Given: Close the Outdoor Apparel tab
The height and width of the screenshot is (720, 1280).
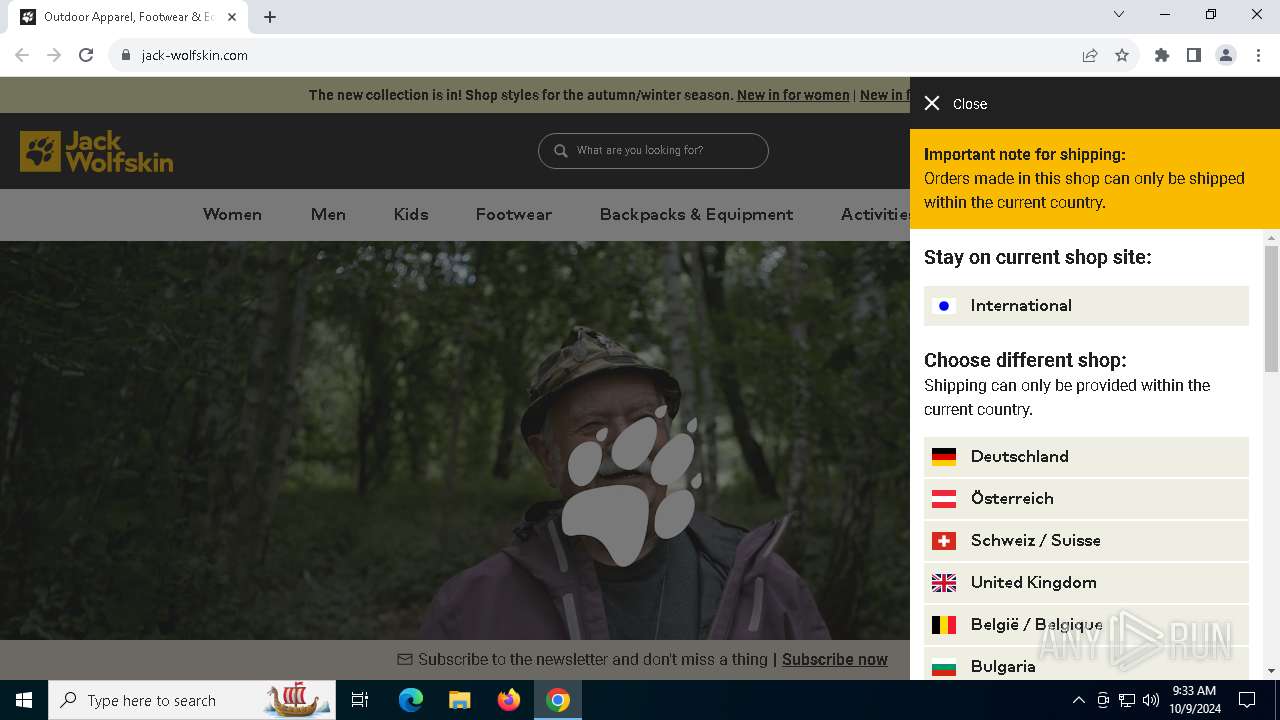Looking at the screenshot, I should pyautogui.click(x=232, y=17).
